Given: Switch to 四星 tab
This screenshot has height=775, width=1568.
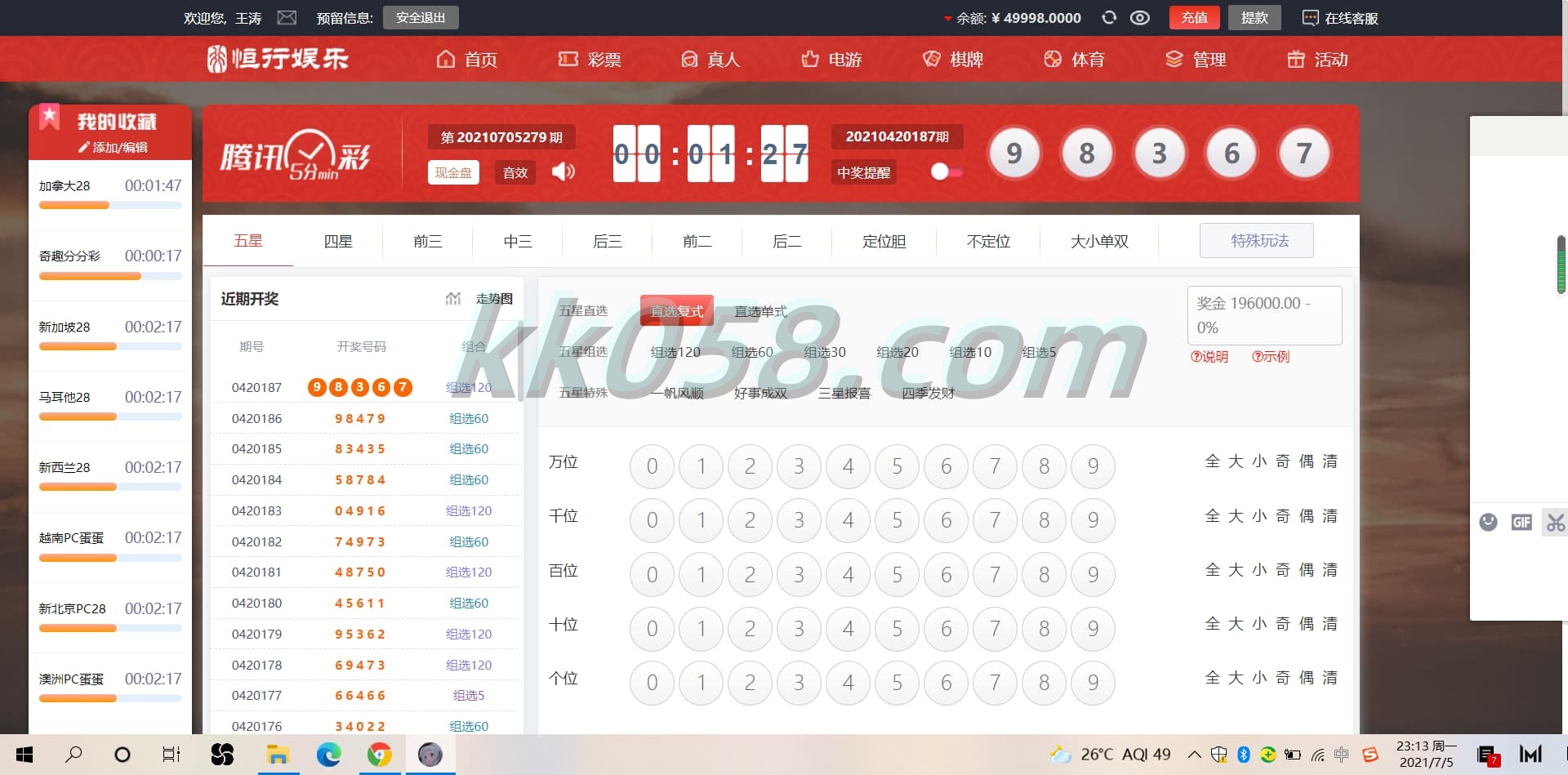Looking at the screenshot, I should (338, 241).
